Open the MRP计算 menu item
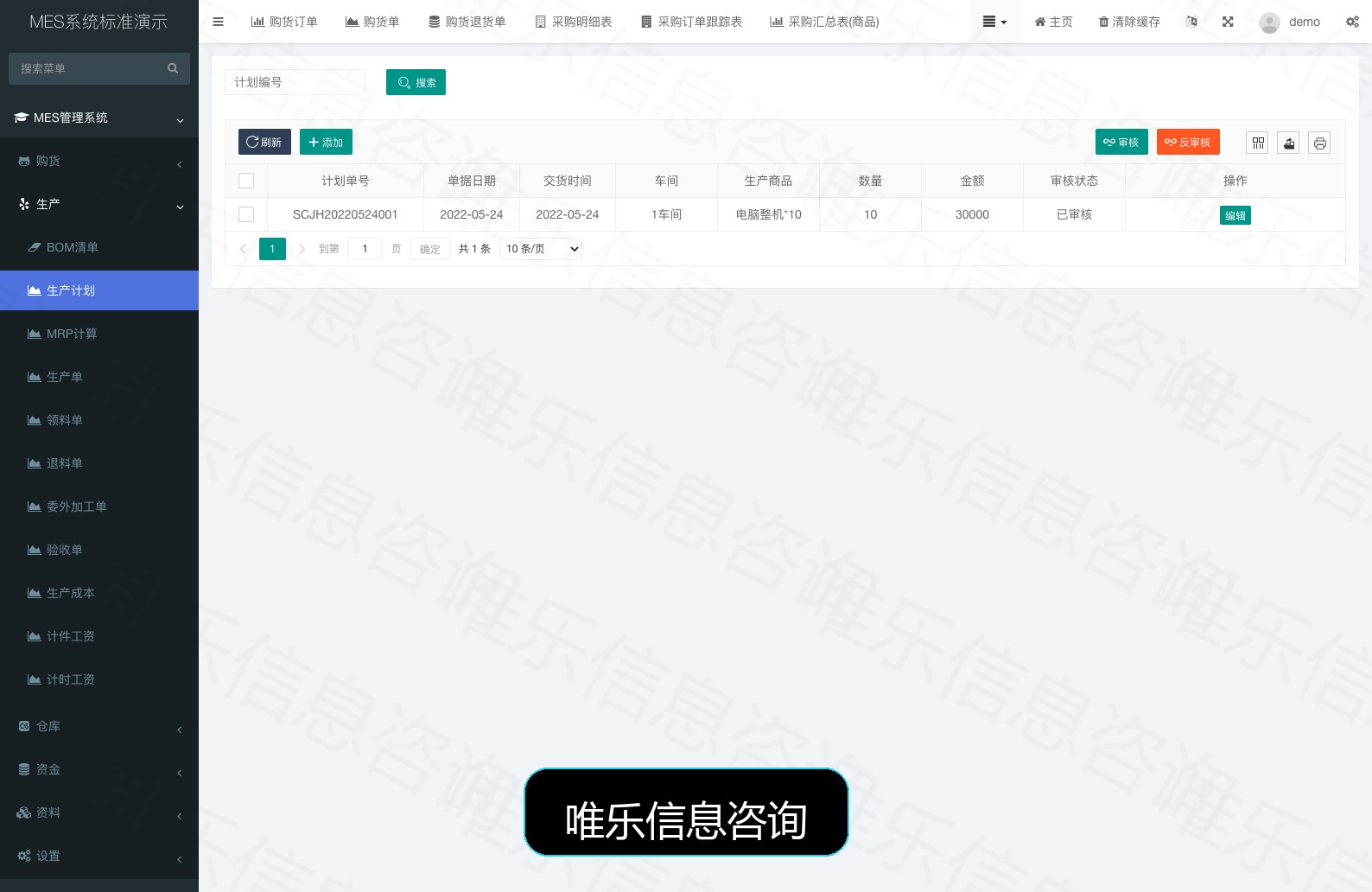This screenshot has width=1372, height=892. tap(99, 334)
